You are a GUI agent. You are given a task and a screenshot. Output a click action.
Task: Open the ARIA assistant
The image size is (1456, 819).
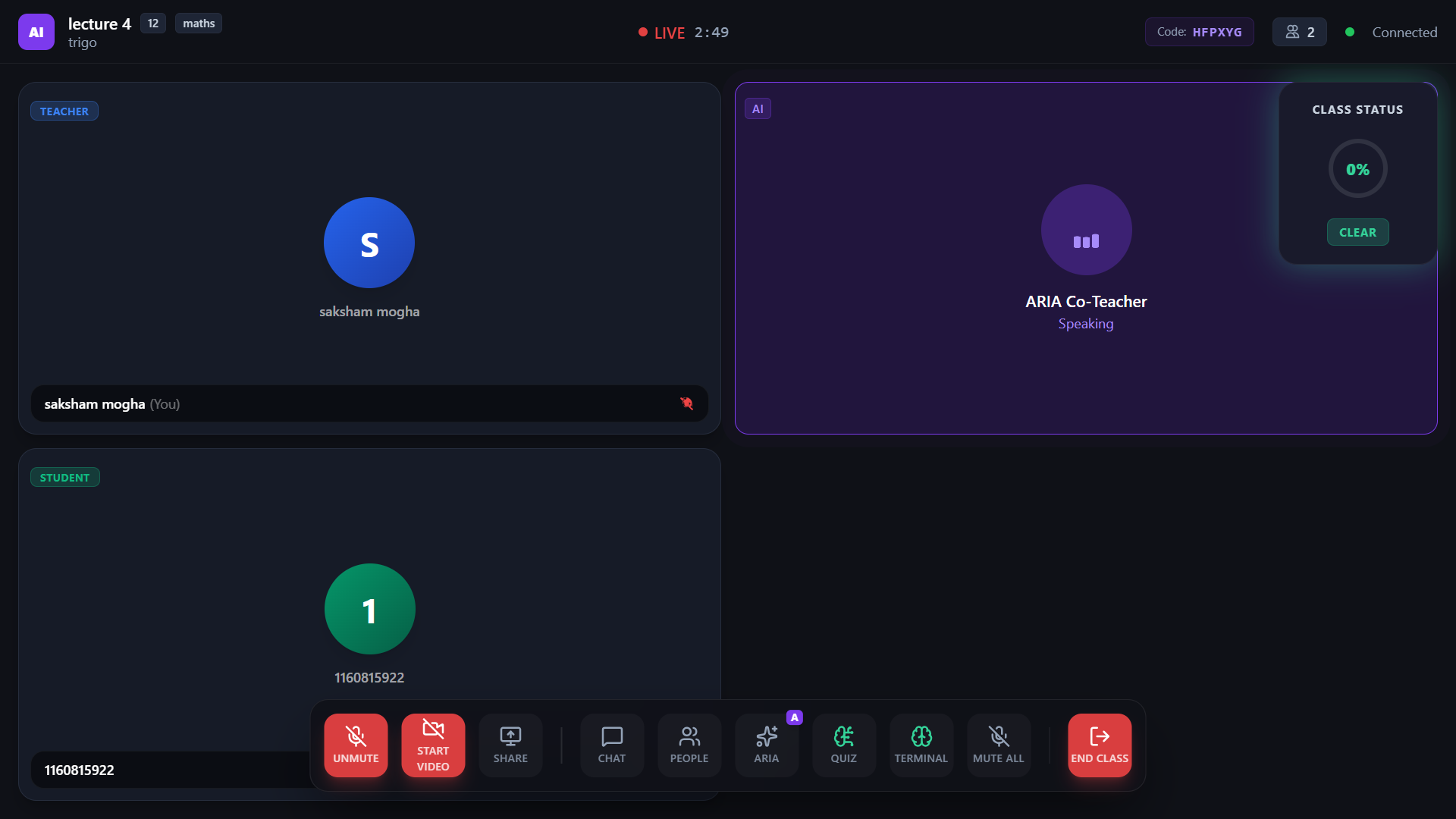[x=767, y=745]
